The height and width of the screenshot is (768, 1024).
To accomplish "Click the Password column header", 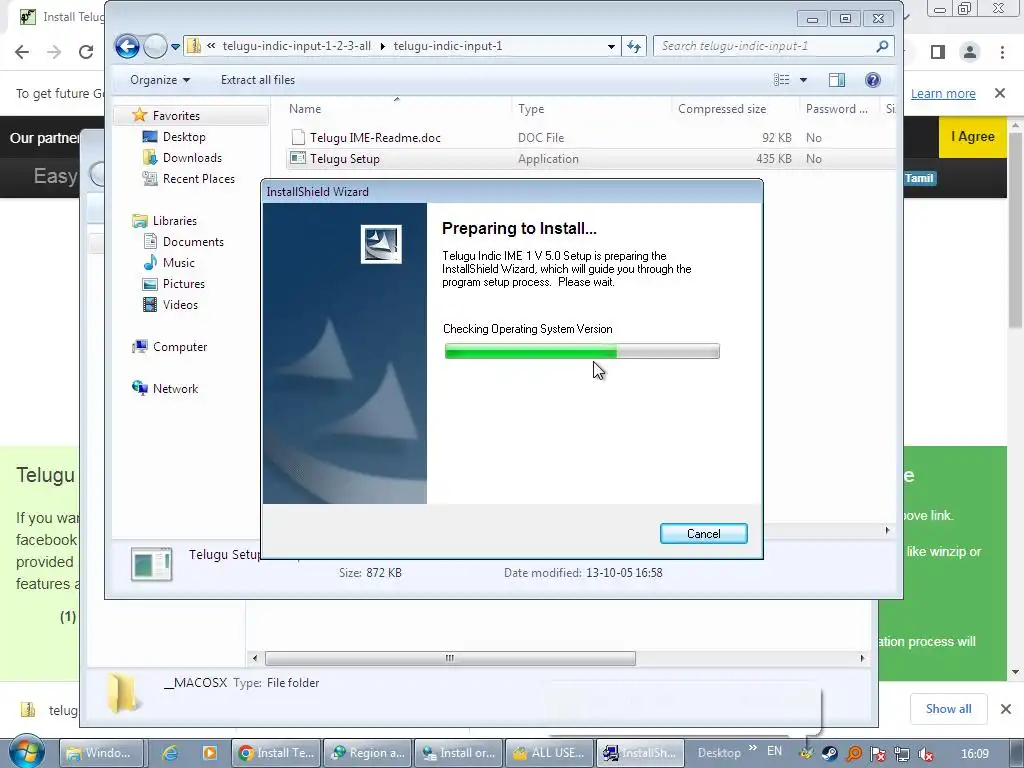I will click(837, 109).
